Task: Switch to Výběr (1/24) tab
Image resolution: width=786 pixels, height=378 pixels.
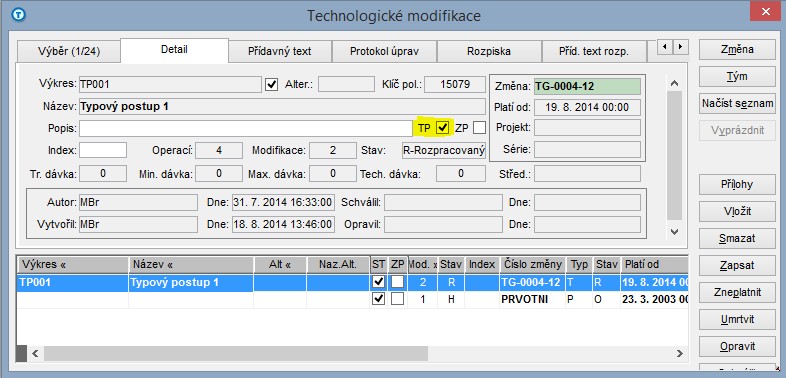Action: pyautogui.click(x=69, y=51)
